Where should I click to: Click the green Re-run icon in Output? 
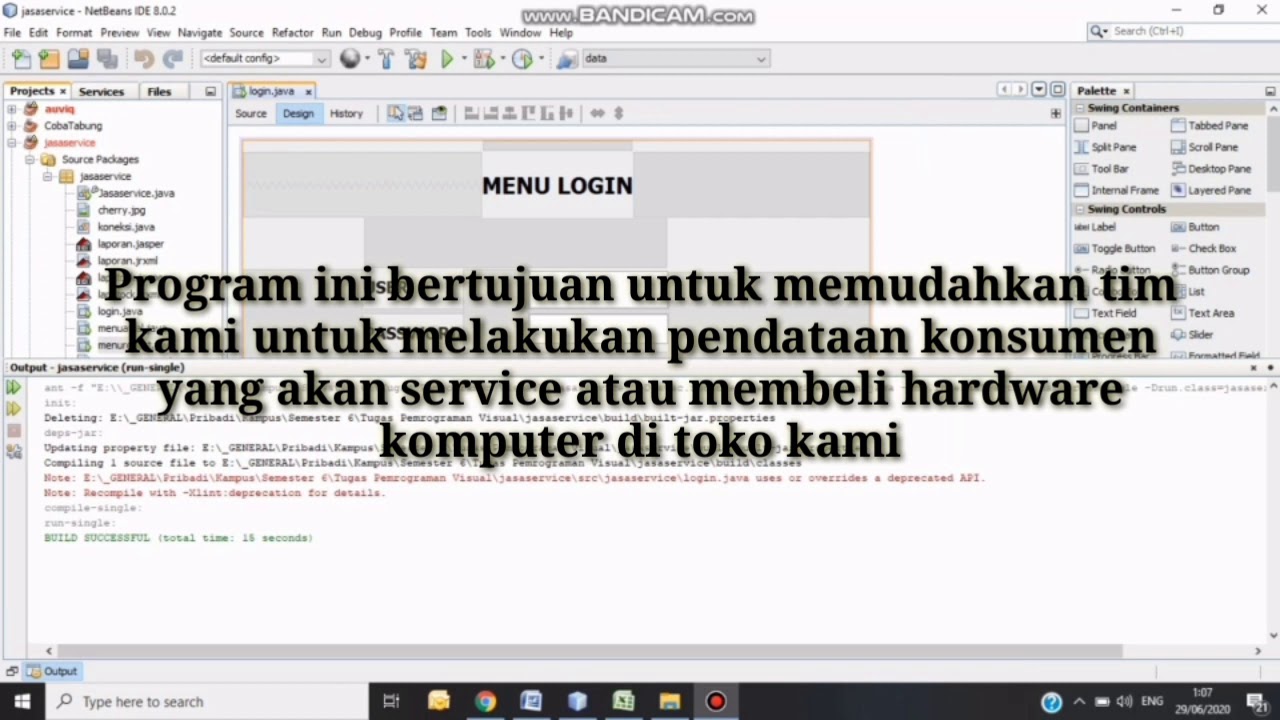[x=14, y=388]
